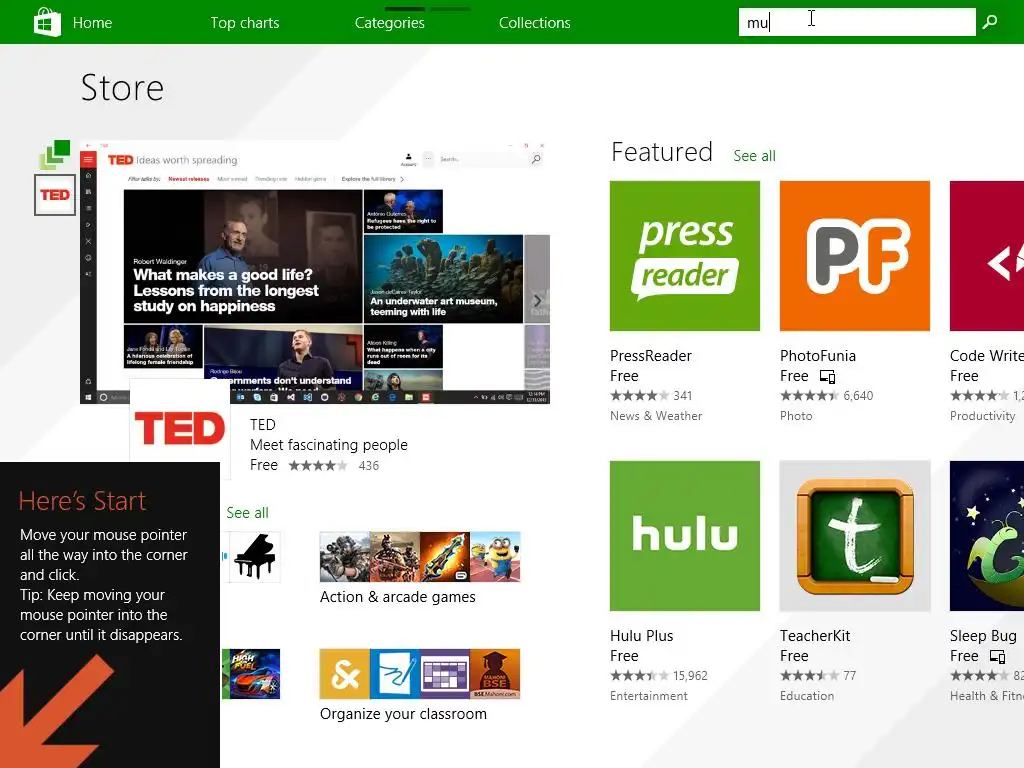Click the sword game thumbnail in arcade collection
Viewport: 1024px width, 768px height.
445,557
